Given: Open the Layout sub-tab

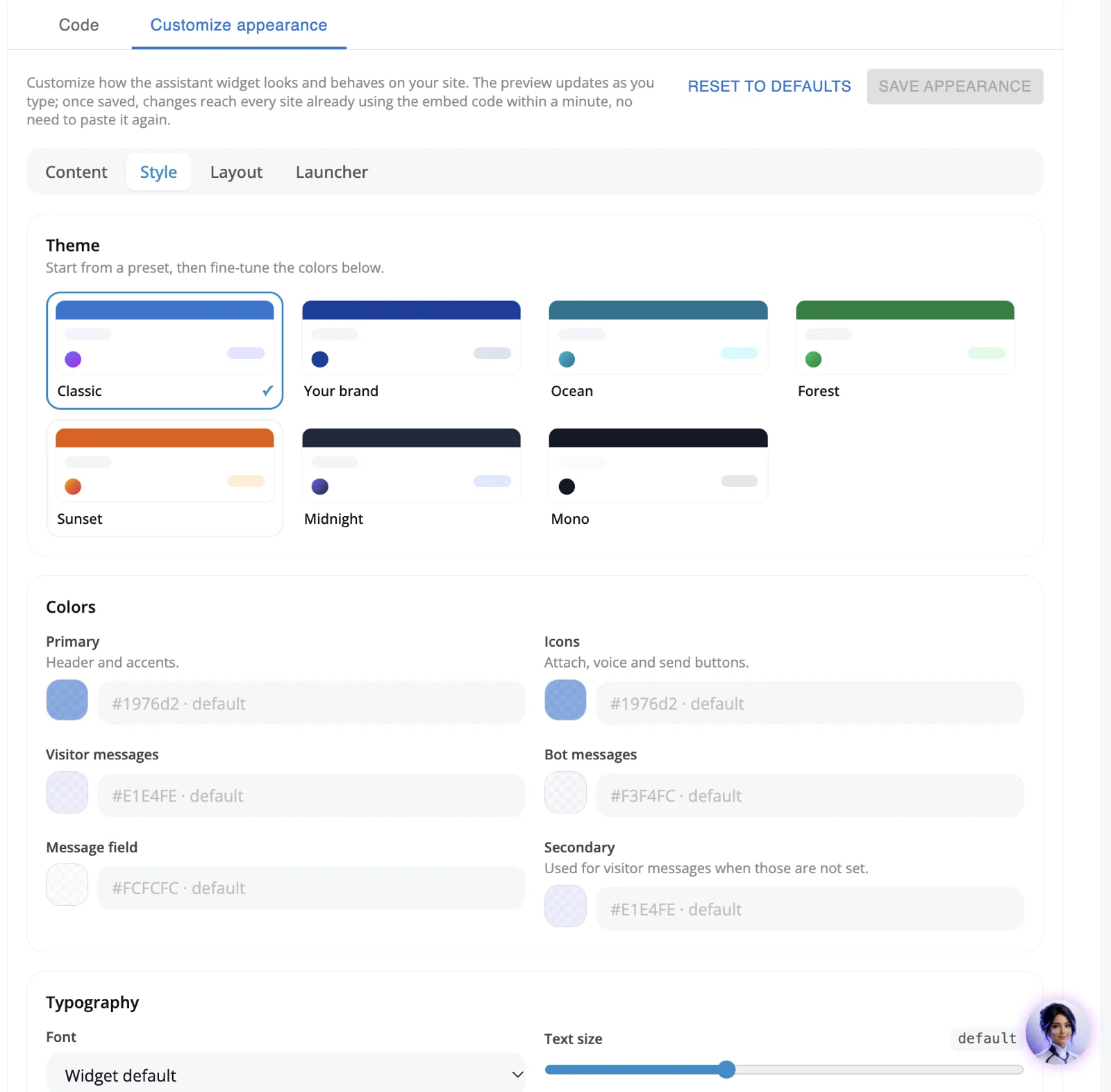Looking at the screenshot, I should [x=236, y=172].
